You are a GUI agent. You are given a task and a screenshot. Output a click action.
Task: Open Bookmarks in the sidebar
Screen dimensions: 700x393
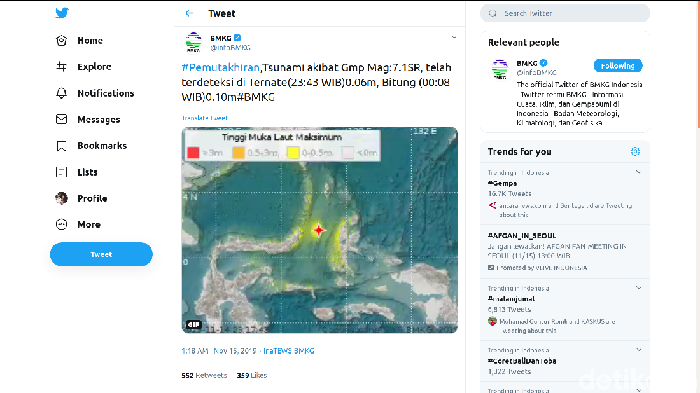(x=91, y=146)
